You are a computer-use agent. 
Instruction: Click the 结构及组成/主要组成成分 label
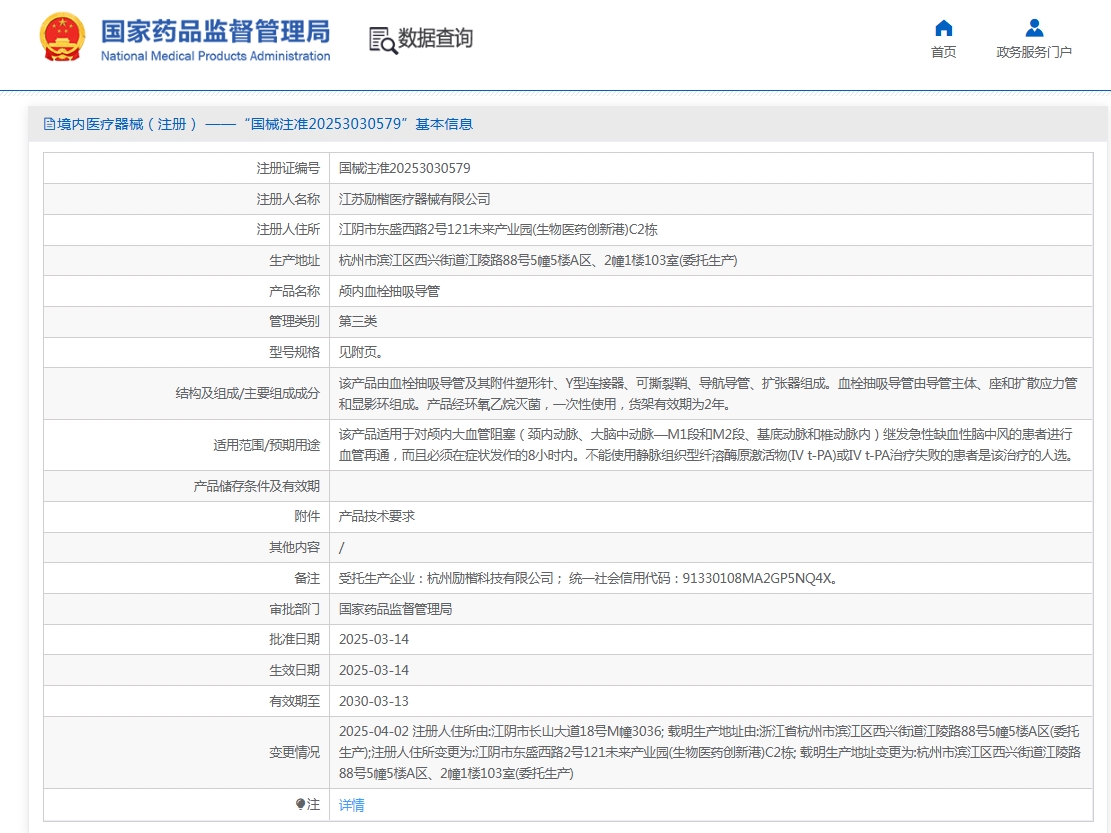248,394
